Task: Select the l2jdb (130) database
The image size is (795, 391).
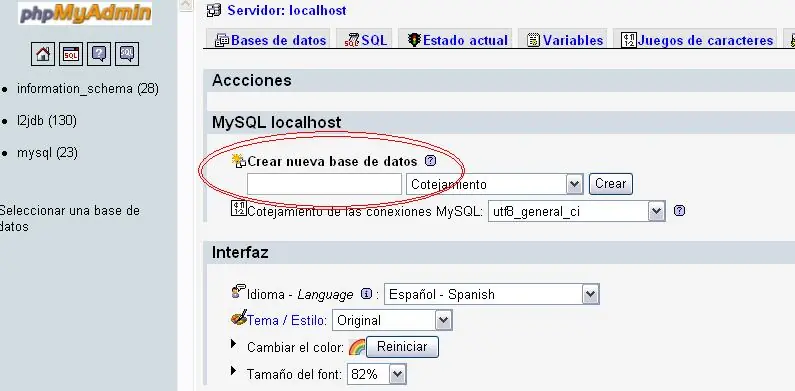Action: click(47, 121)
